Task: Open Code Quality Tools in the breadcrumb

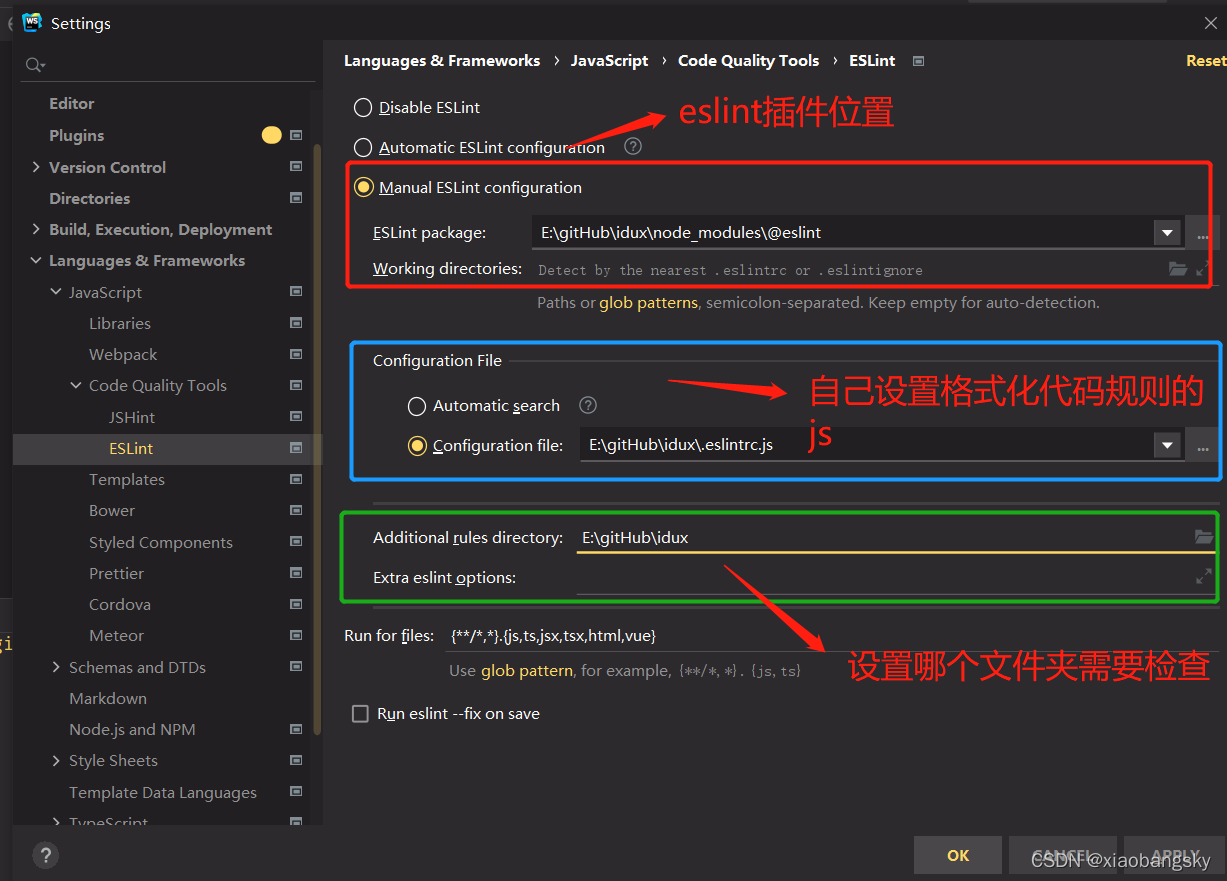Action: tap(748, 60)
